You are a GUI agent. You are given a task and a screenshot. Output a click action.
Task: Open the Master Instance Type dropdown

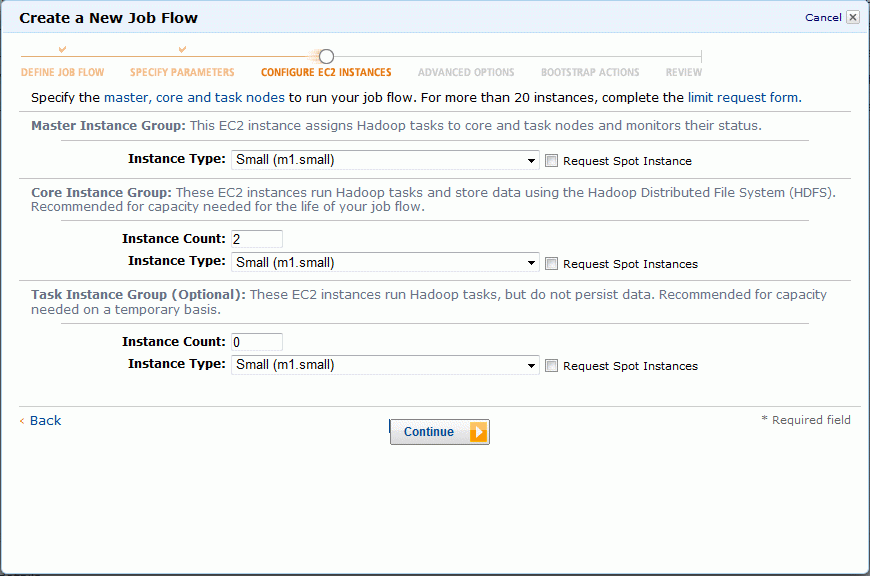385,160
